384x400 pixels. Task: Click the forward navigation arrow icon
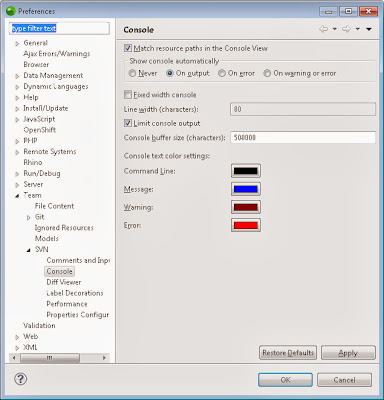[346, 29]
